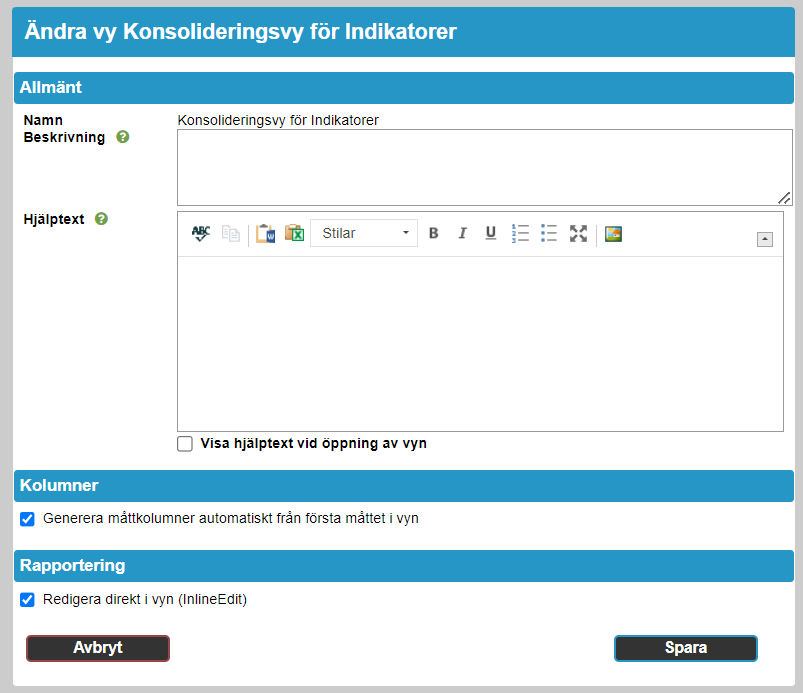803x693 pixels.
Task: Open the Stilar styles dropdown
Action: [x=364, y=233]
